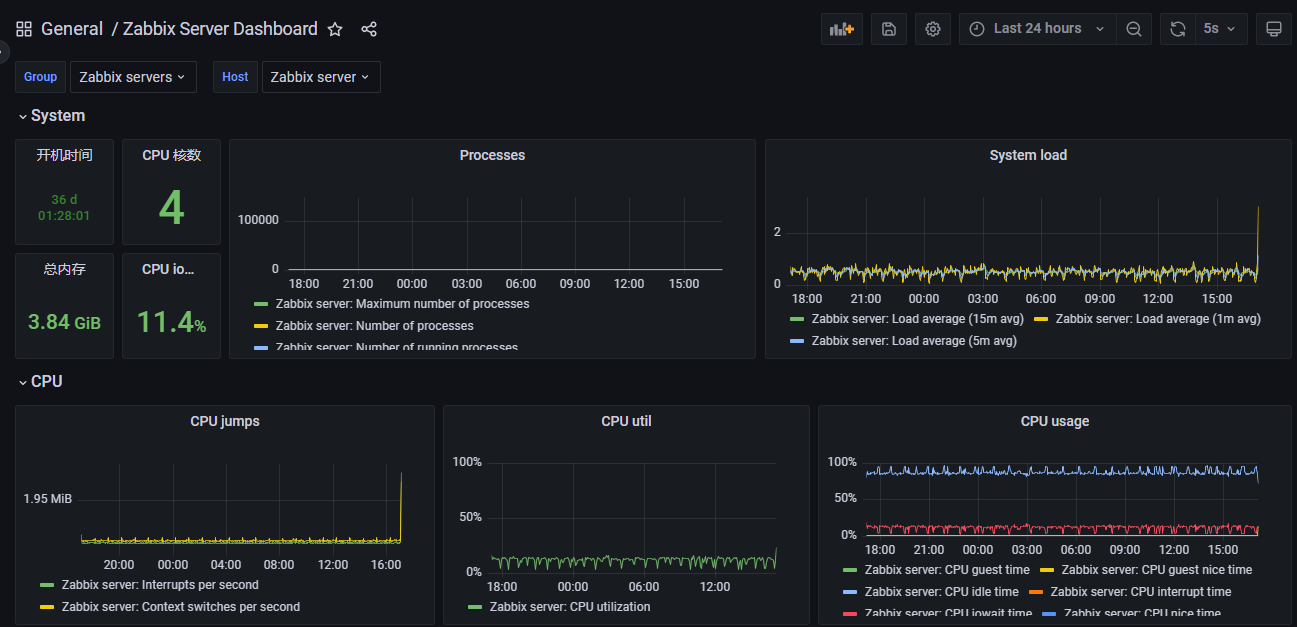The width and height of the screenshot is (1297, 627).
Task: Click the uptime value 36 d 01:28:01
Action: pos(64,207)
